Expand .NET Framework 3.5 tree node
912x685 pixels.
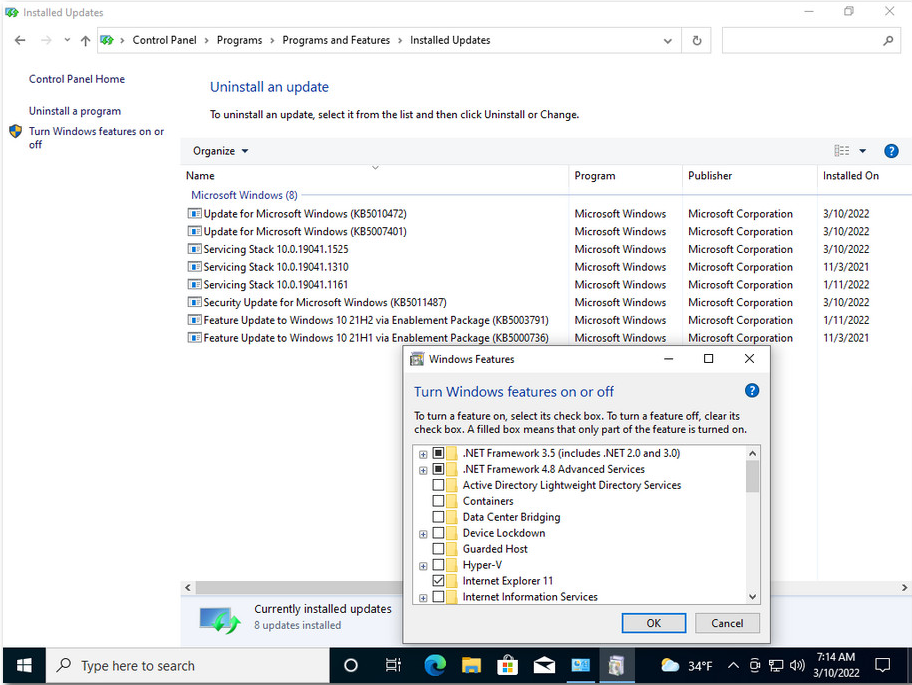pyautogui.click(x=423, y=454)
